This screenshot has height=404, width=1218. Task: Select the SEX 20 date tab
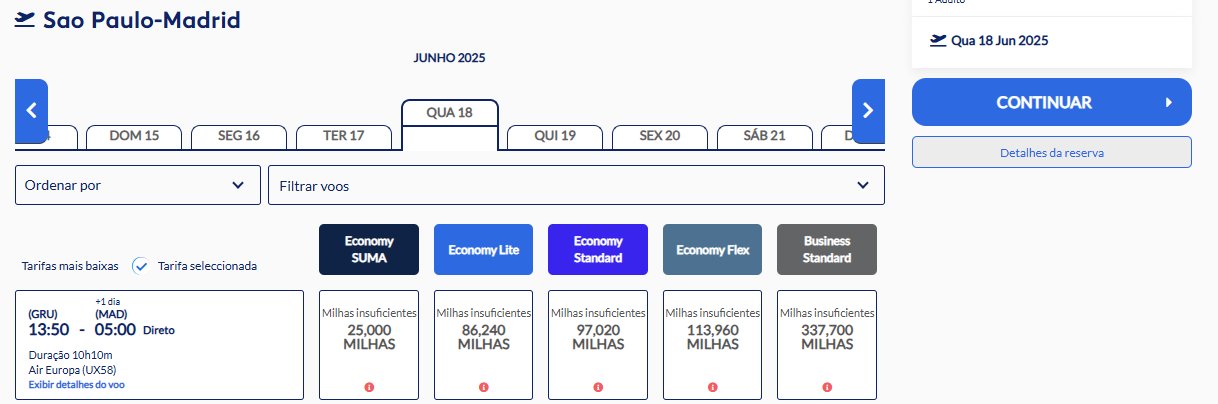(660, 137)
